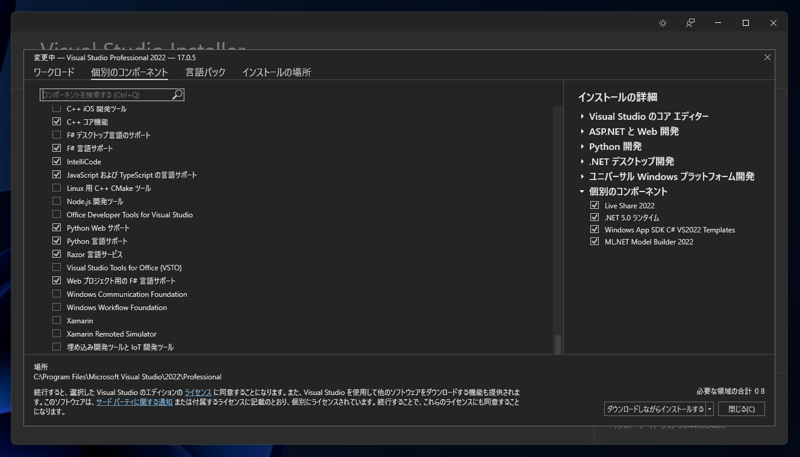Open the 言語パック tab
800x457 pixels.
point(205,72)
